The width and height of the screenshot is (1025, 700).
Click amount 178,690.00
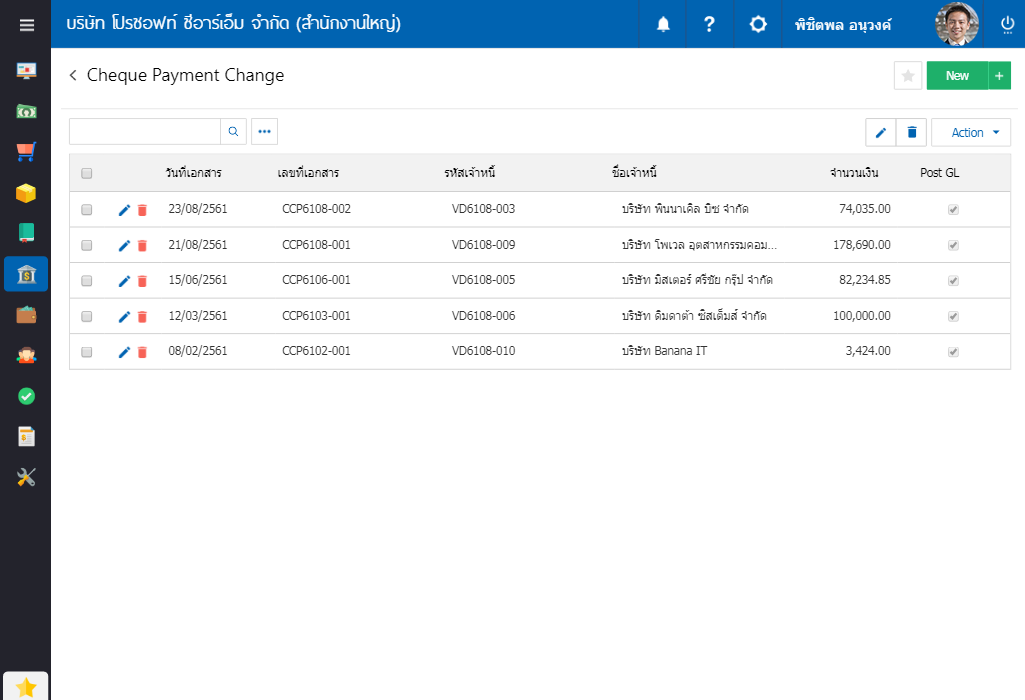point(862,244)
